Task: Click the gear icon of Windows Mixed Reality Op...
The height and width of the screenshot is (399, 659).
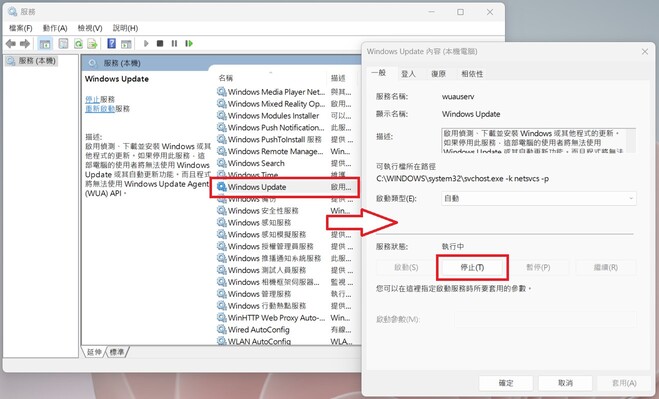Action: pyautogui.click(x=221, y=103)
